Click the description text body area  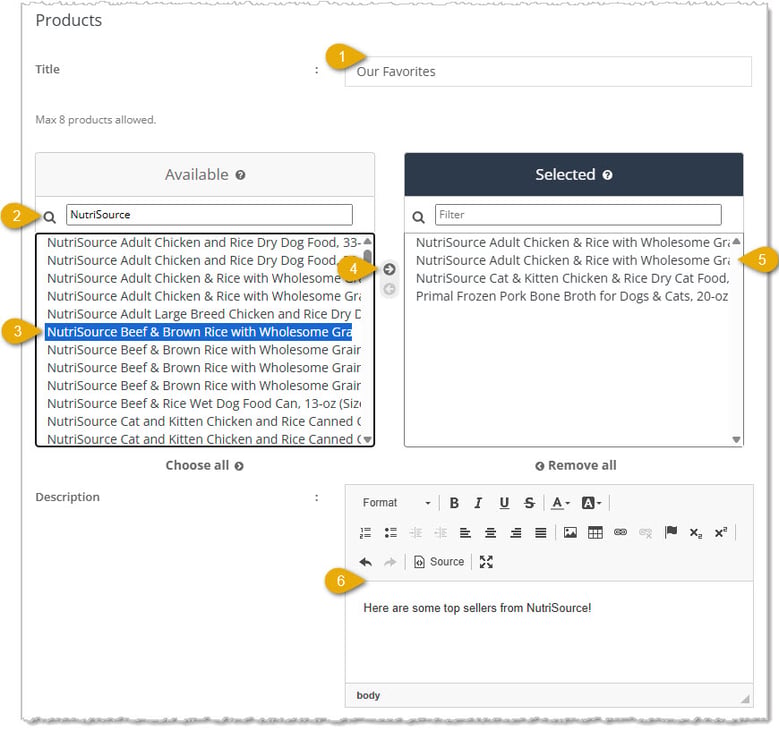[x=549, y=632]
